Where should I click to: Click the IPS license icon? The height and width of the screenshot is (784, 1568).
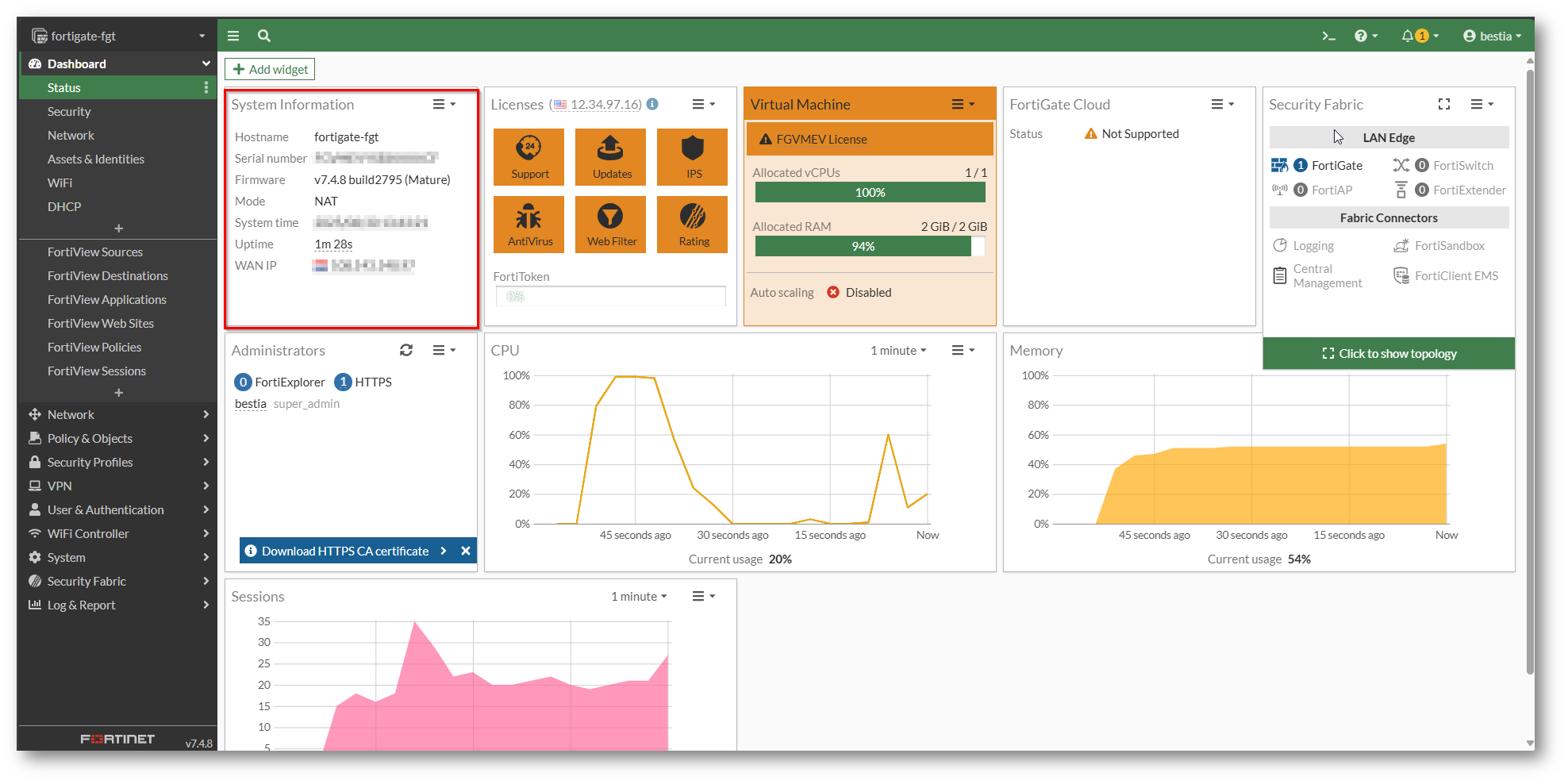[x=693, y=157]
